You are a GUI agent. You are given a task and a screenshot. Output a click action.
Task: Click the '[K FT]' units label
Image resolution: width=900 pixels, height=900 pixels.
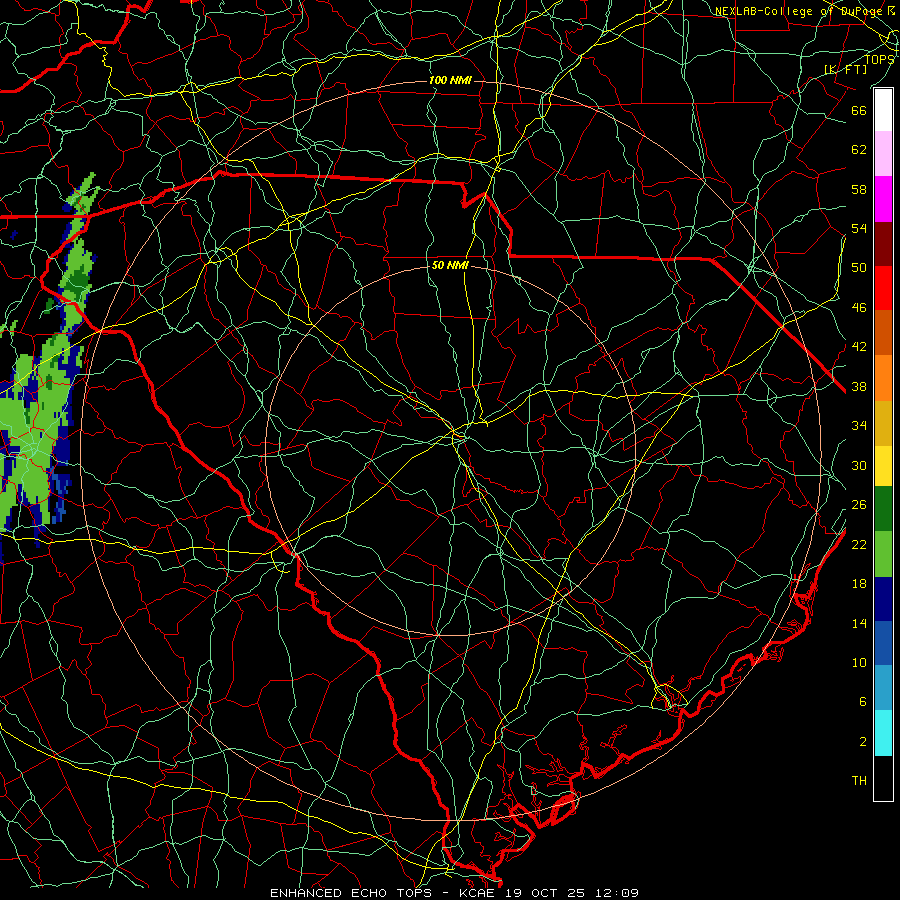click(x=846, y=69)
